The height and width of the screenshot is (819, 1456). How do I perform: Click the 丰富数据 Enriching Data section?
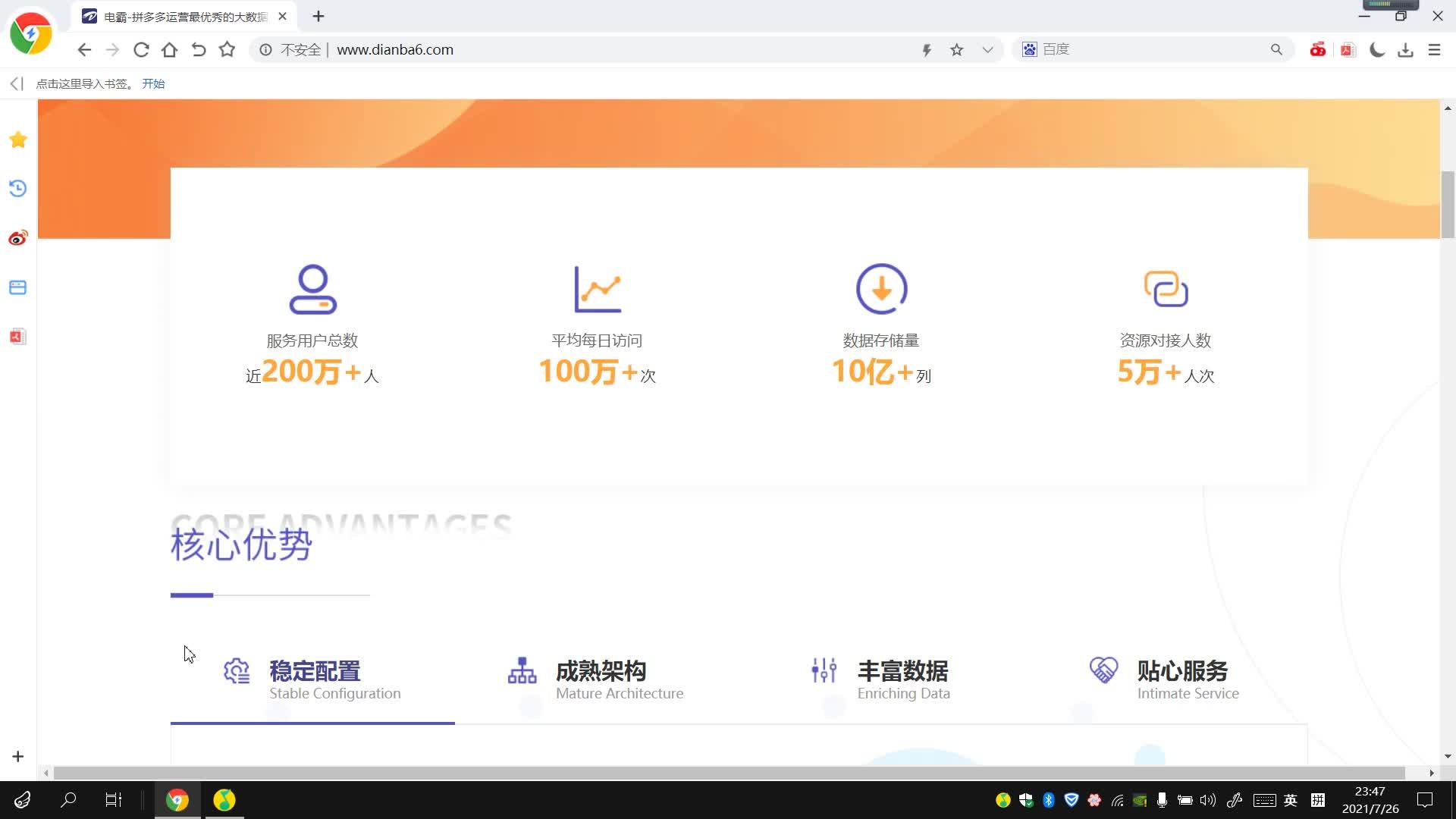click(x=902, y=679)
